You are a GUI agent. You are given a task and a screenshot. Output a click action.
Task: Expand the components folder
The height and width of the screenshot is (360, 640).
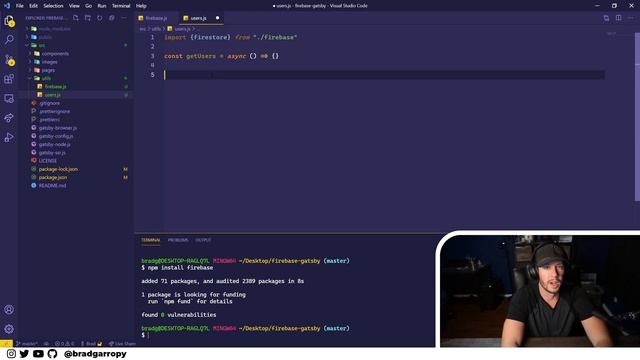(55, 53)
